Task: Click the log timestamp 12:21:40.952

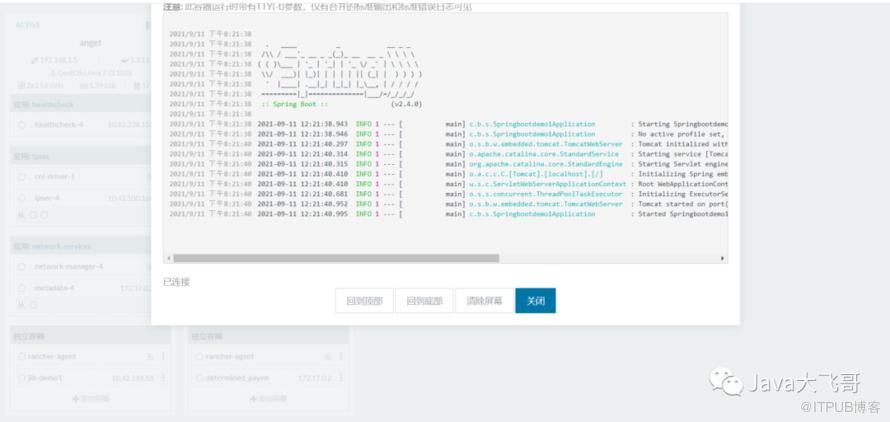Action: pyautogui.click(x=325, y=204)
